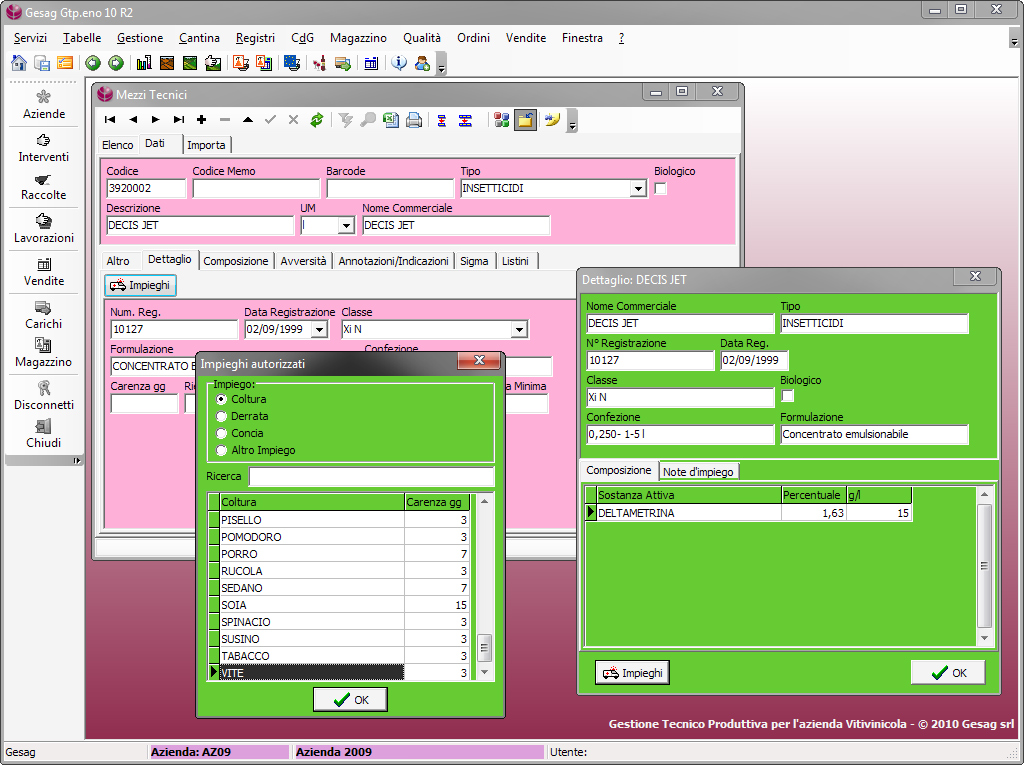This screenshot has width=1024, height=765.
Task: Click the colored blocks icon in Mezzi Tecnici
Action: coord(502,120)
